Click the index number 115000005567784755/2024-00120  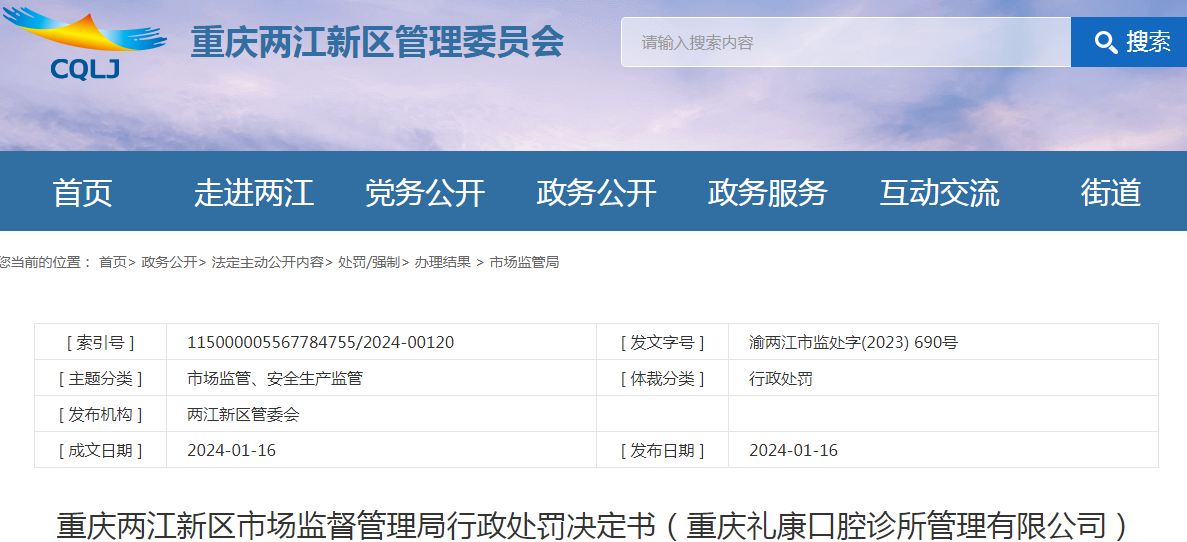click(x=320, y=342)
